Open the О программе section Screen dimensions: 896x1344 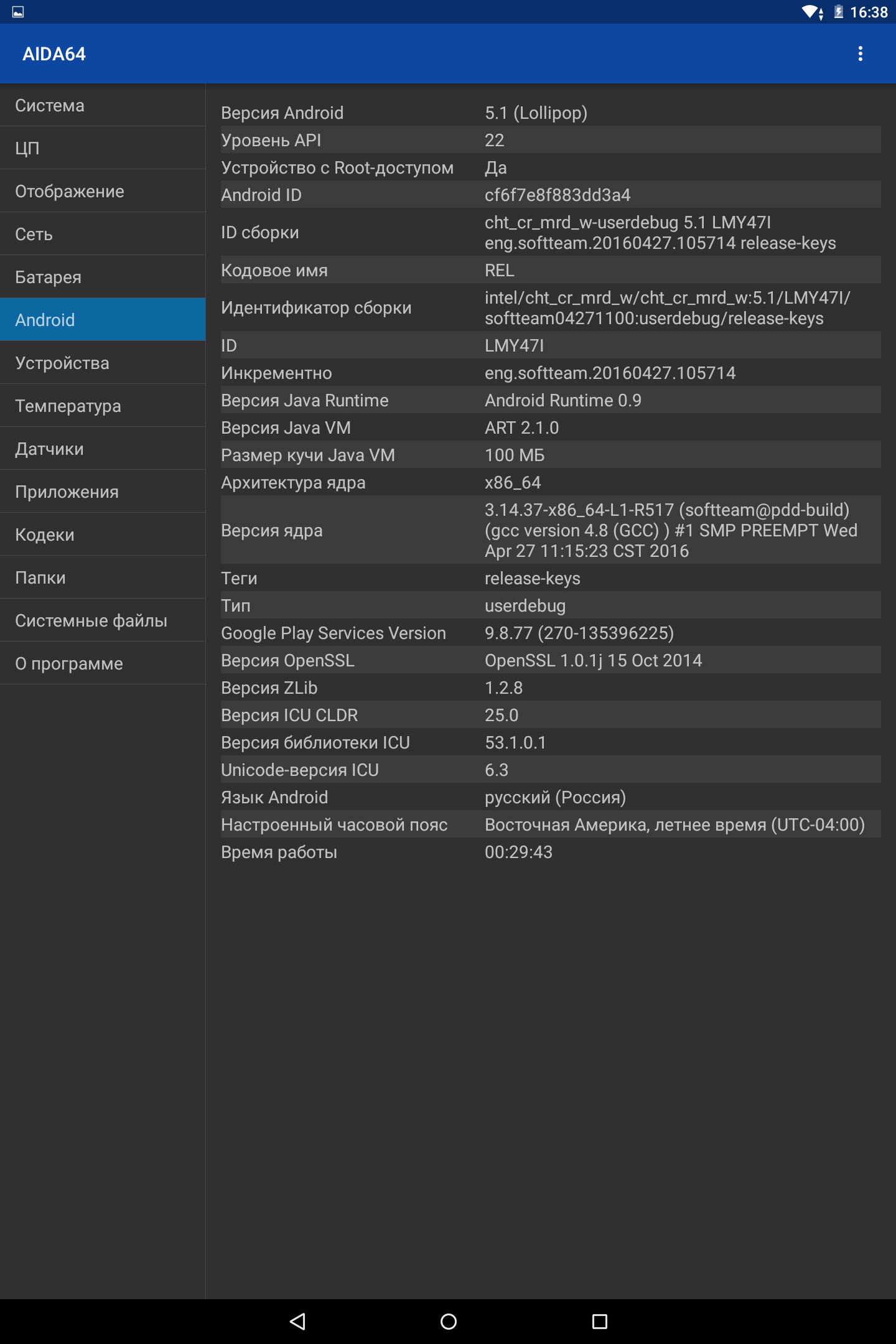103,663
